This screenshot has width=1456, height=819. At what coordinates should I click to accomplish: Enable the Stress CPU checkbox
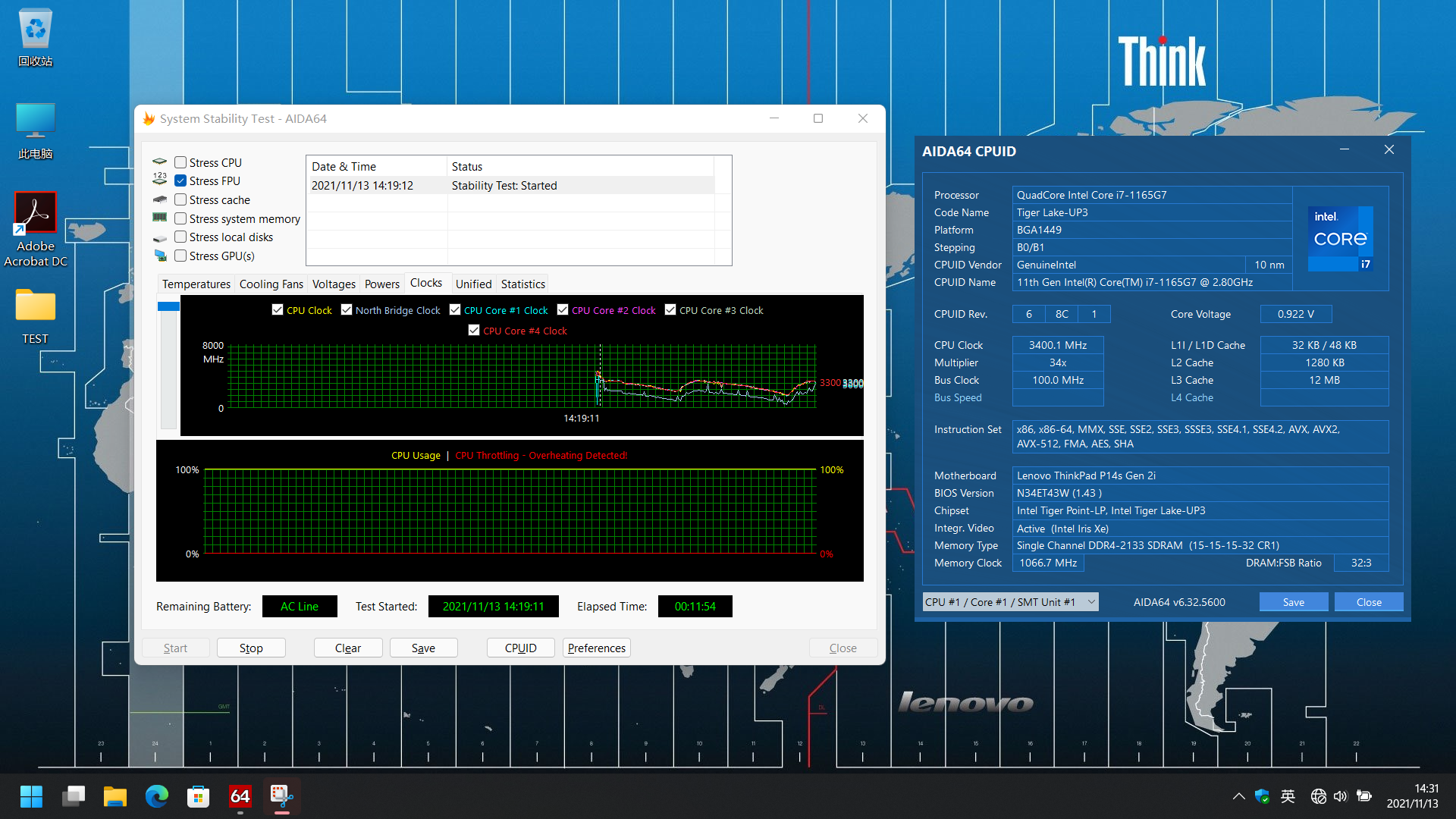pos(180,162)
